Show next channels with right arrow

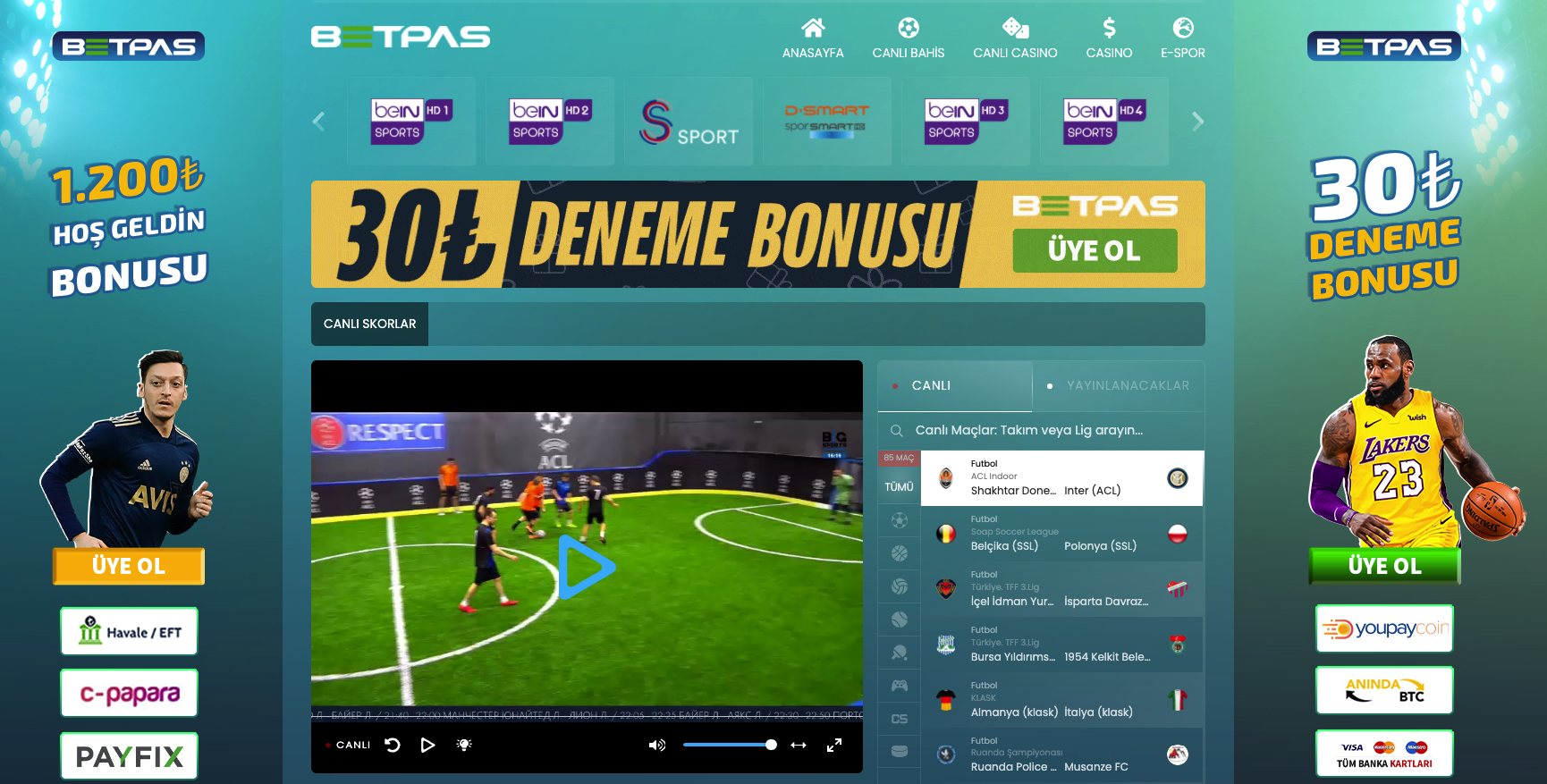point(1197,121)
